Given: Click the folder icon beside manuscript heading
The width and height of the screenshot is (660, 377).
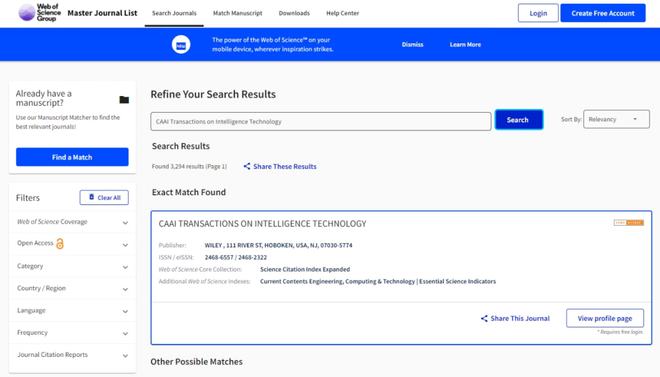Looking at the screenshot, I should tap(124, 99).
